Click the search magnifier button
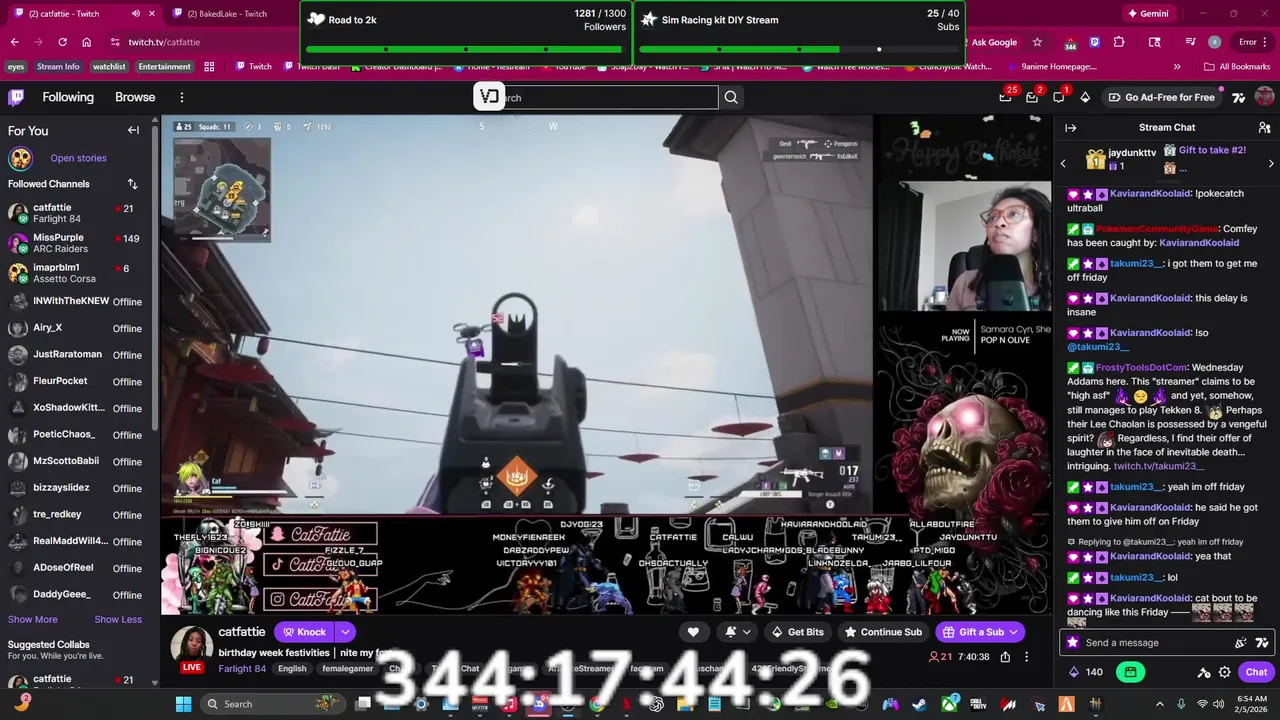Image resolution: width=1280 pixels, height=720 pixels. click(731, 97)
